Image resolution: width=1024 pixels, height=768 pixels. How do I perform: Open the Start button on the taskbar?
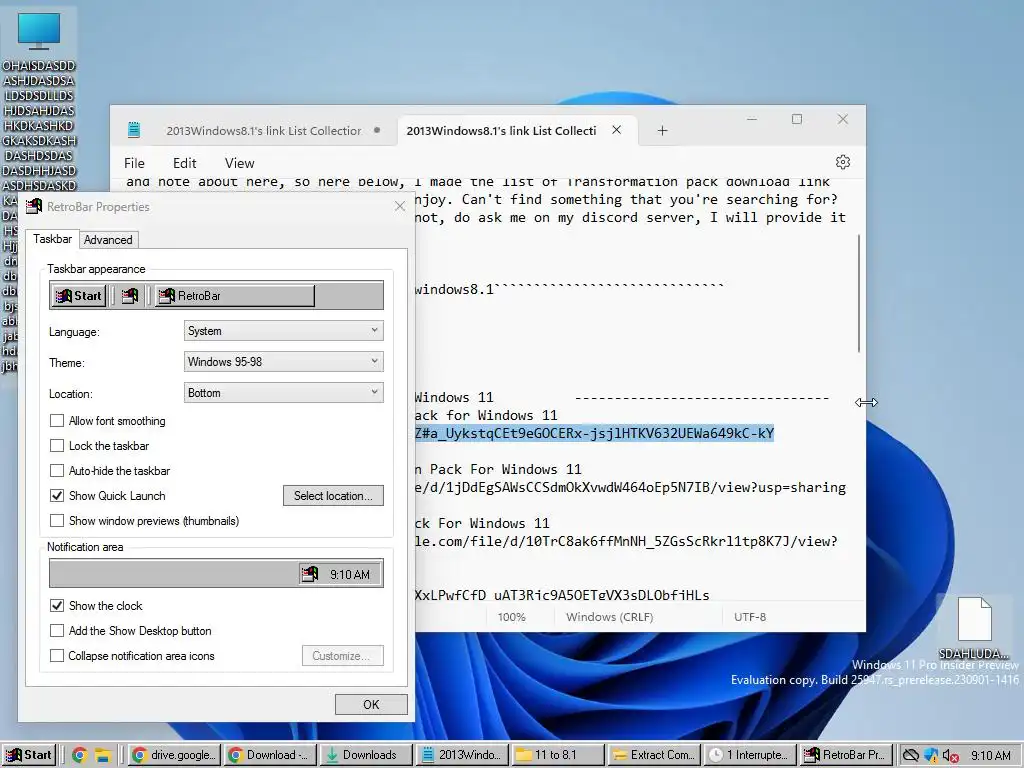click(x=29, y=755)
